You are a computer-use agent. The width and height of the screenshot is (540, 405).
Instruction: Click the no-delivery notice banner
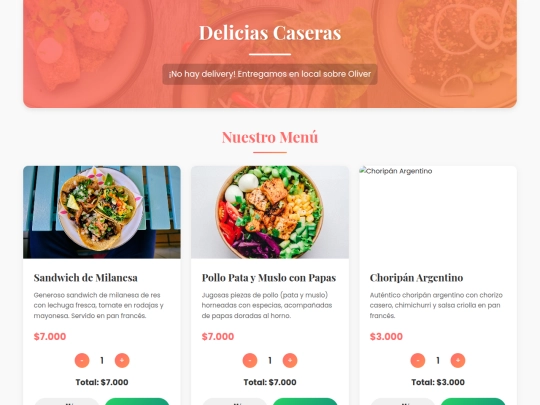(x=270, y=74)
